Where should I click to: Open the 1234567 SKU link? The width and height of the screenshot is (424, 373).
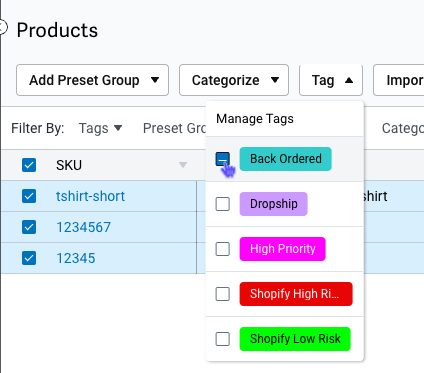click(x=83, y=227)
